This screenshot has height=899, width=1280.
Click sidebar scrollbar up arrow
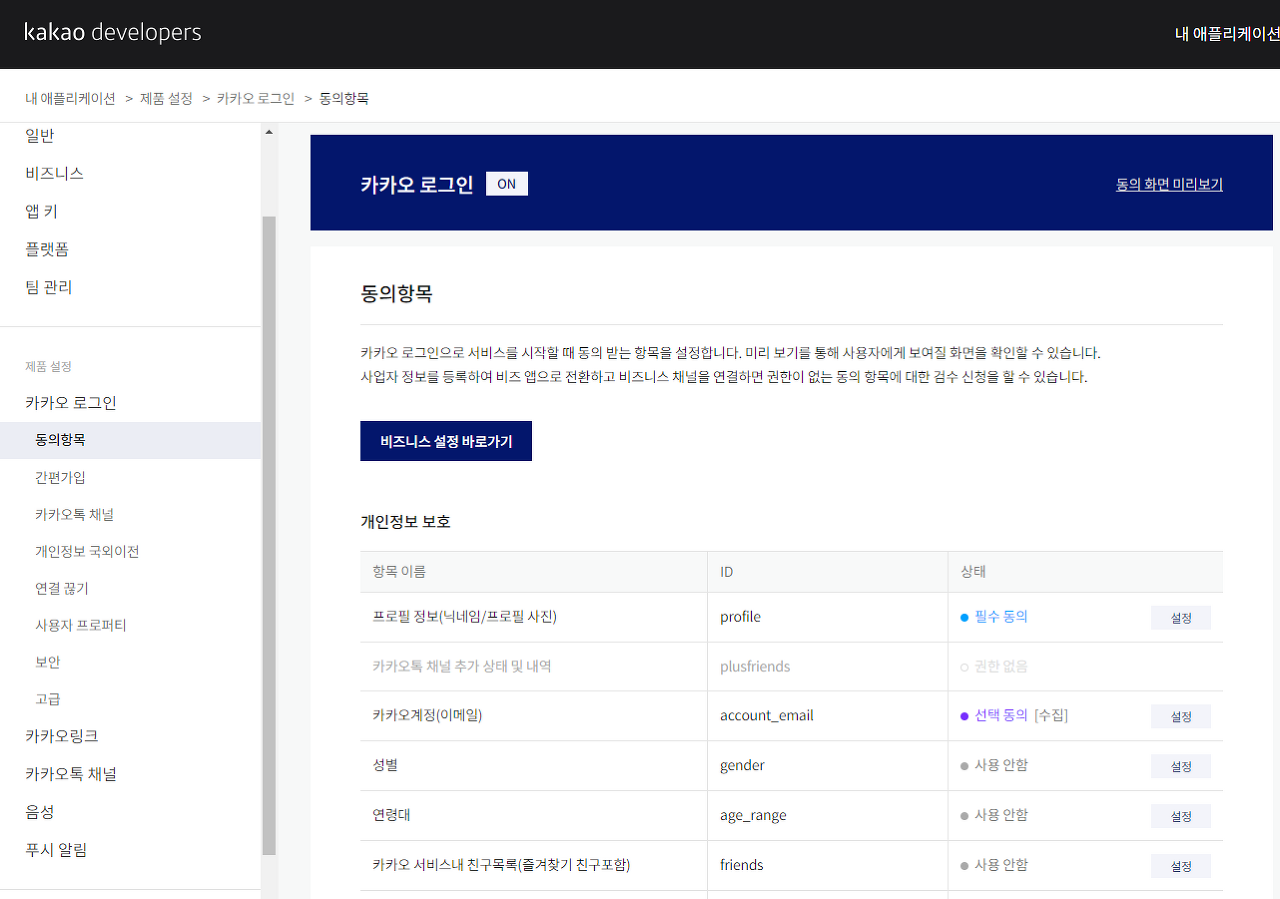(269, 132)
